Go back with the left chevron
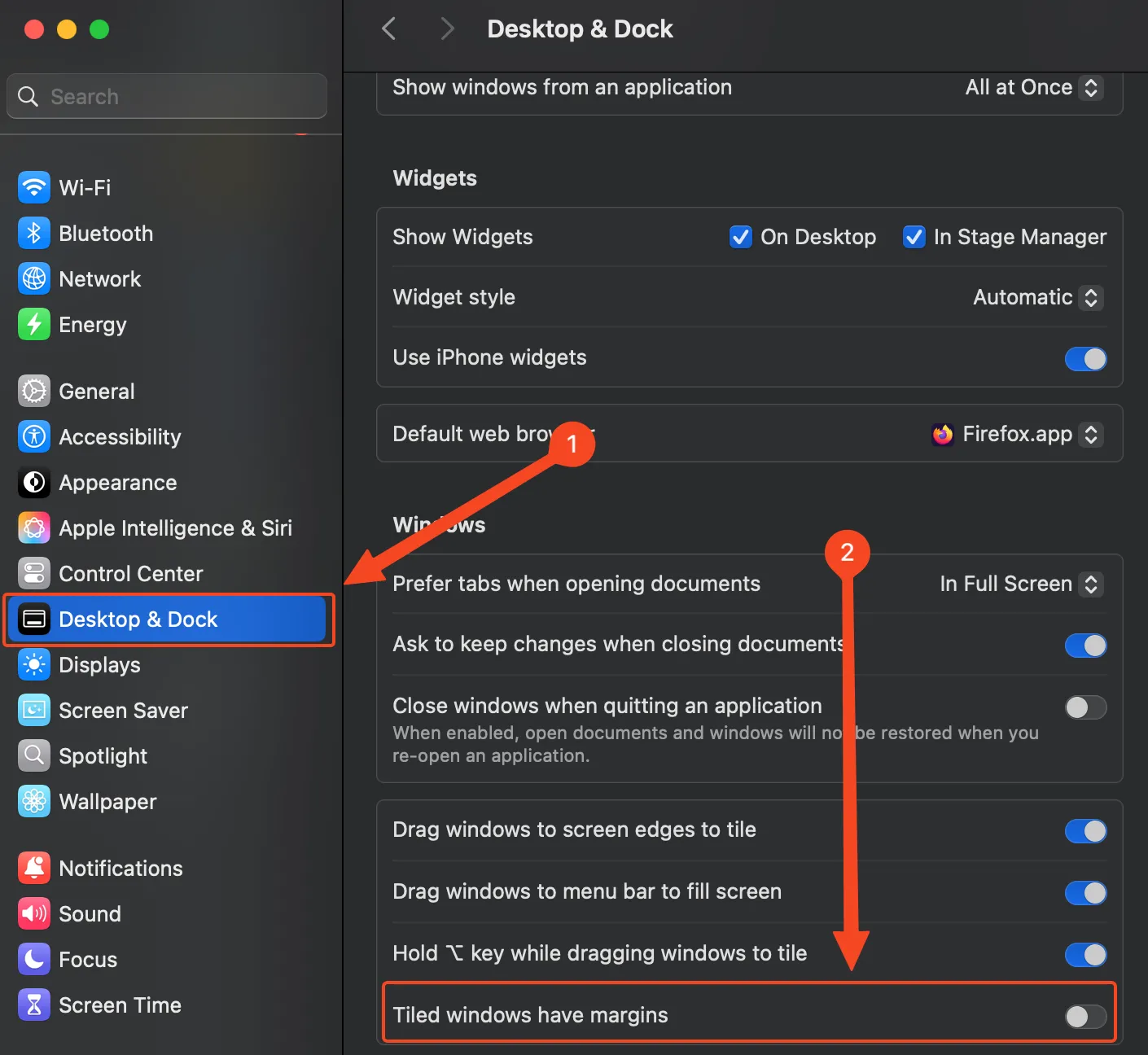Viewport: 1148px width, 1055px height. point(389,29)
